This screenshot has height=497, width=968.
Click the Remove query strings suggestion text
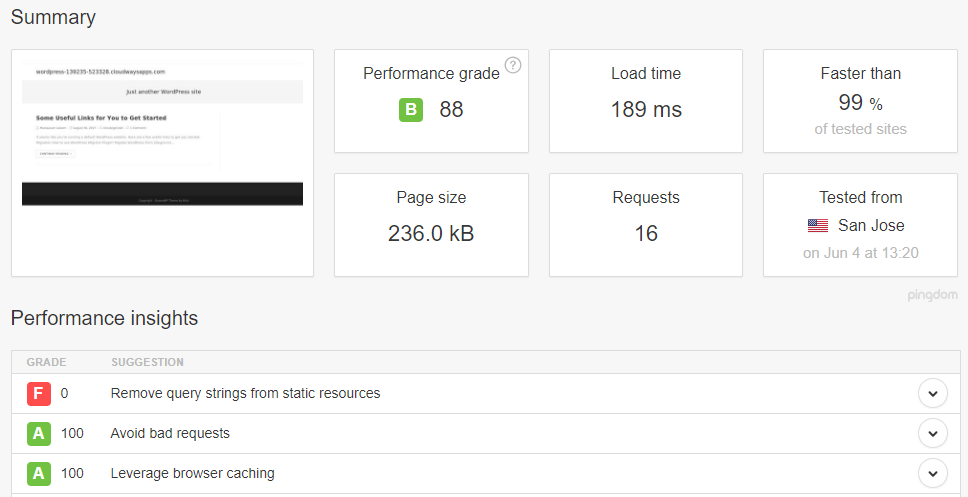coord(245,393)
